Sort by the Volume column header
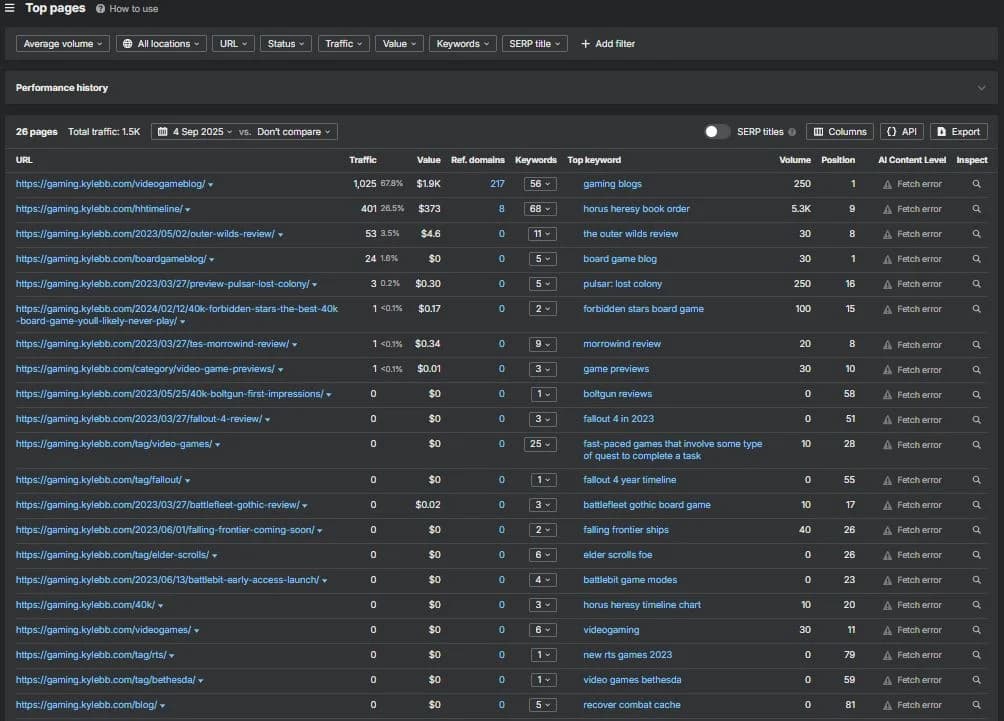This screenshot has width=1004, height=721. pos(795,160)
